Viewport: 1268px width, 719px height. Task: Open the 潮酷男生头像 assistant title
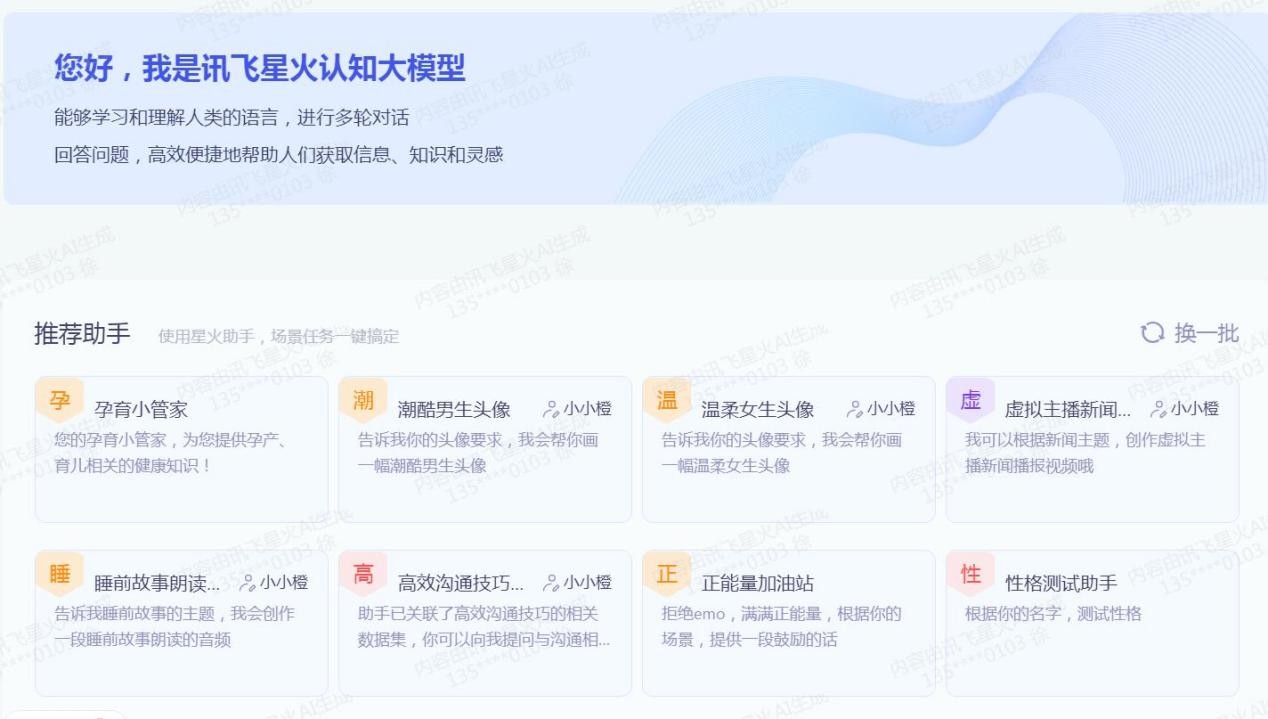pos(454,409)
